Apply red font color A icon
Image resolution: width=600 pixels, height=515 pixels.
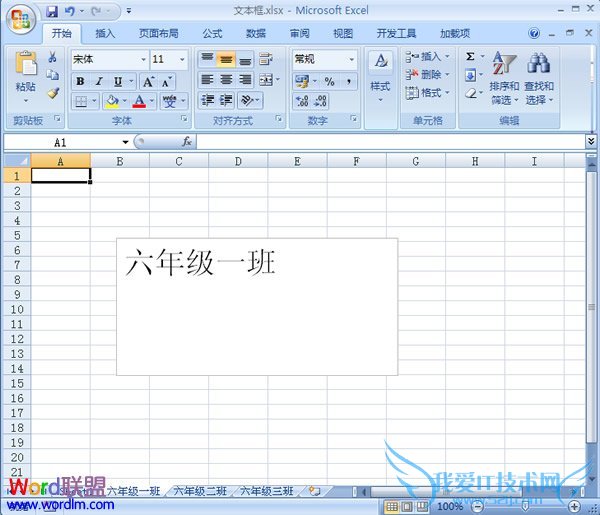click(x=139, y=101)
